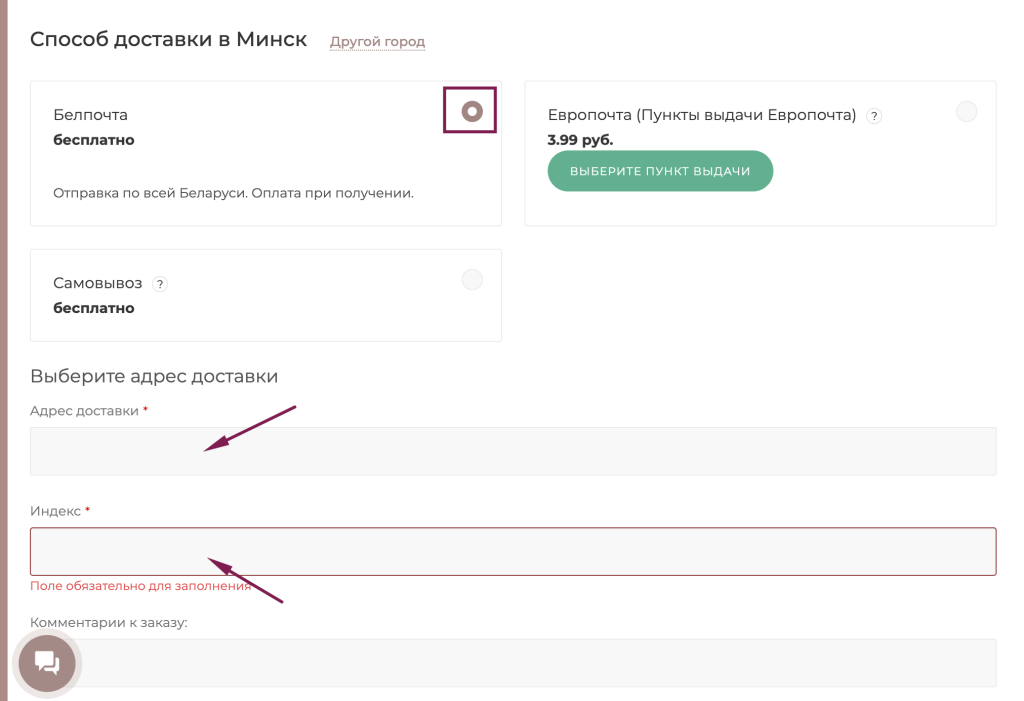Click the Европочта pickup points title
Viewport: 1024px width, 701px height.
[x=701, y=115]
